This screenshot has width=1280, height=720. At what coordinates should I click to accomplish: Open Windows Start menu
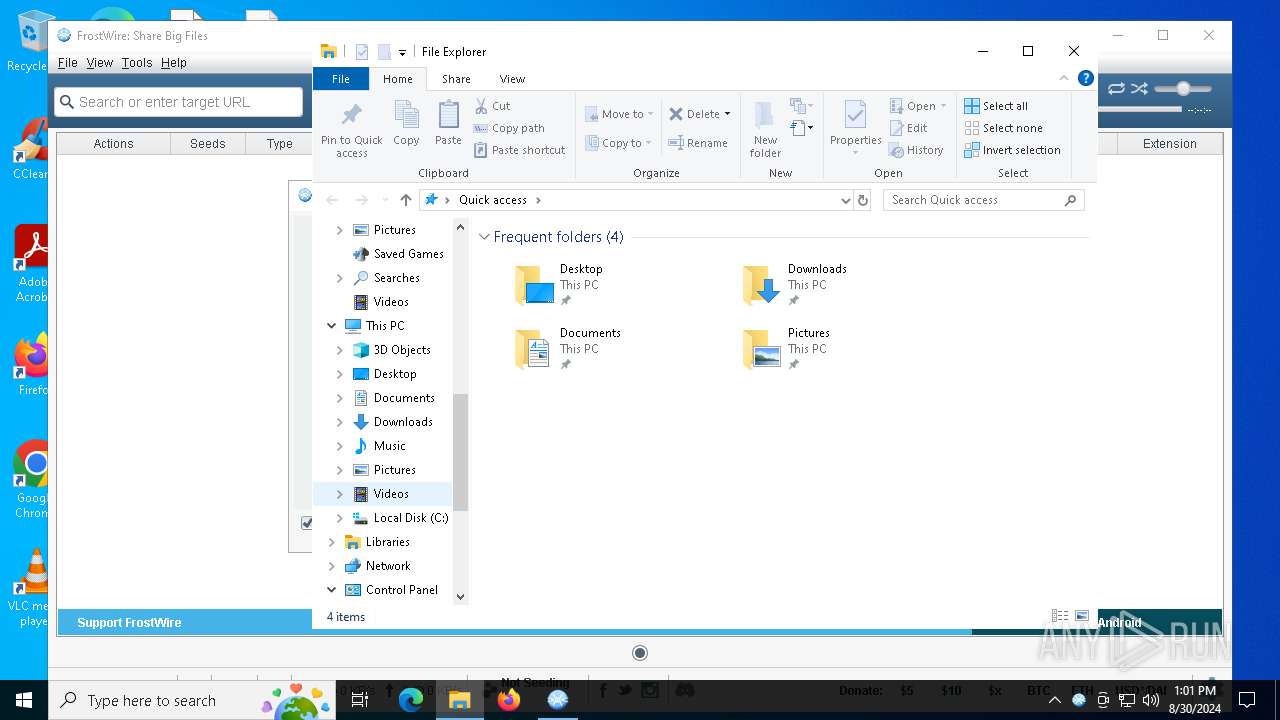(24, 700)
